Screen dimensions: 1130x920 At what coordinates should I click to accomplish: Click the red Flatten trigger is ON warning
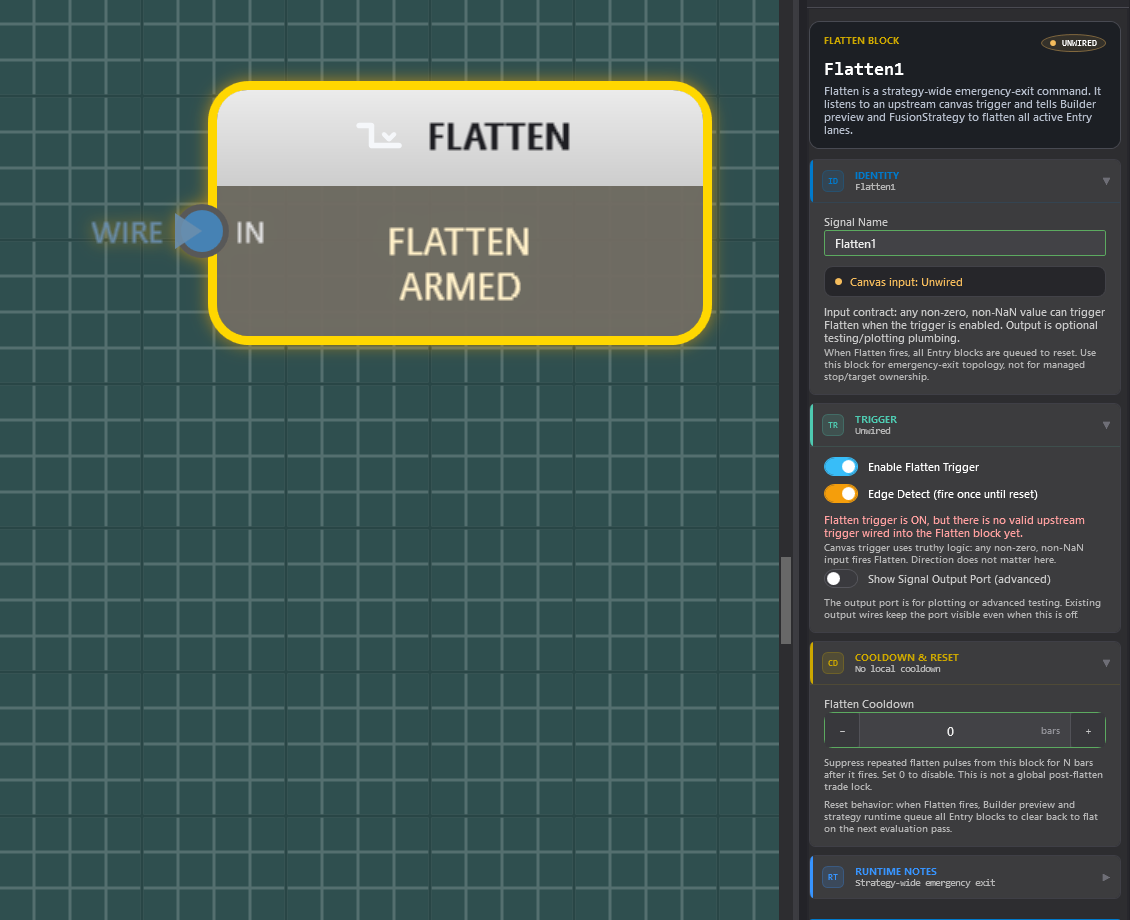pos(953,527)
